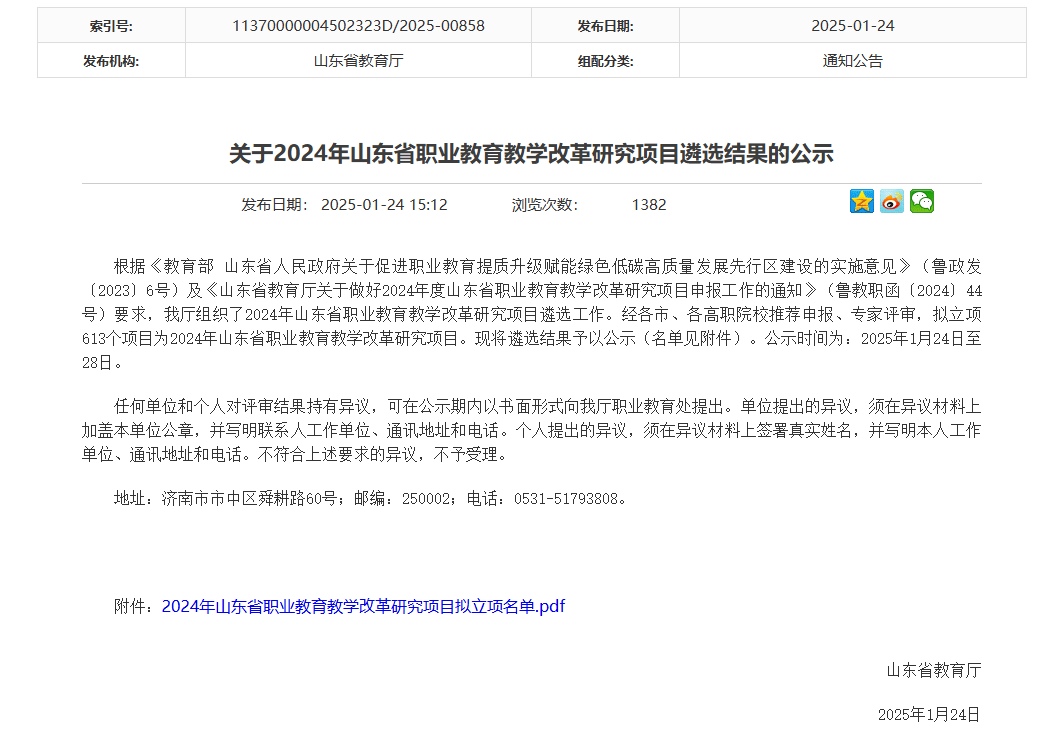
Task: Click the 组配分类 header label
Action: 605,61
